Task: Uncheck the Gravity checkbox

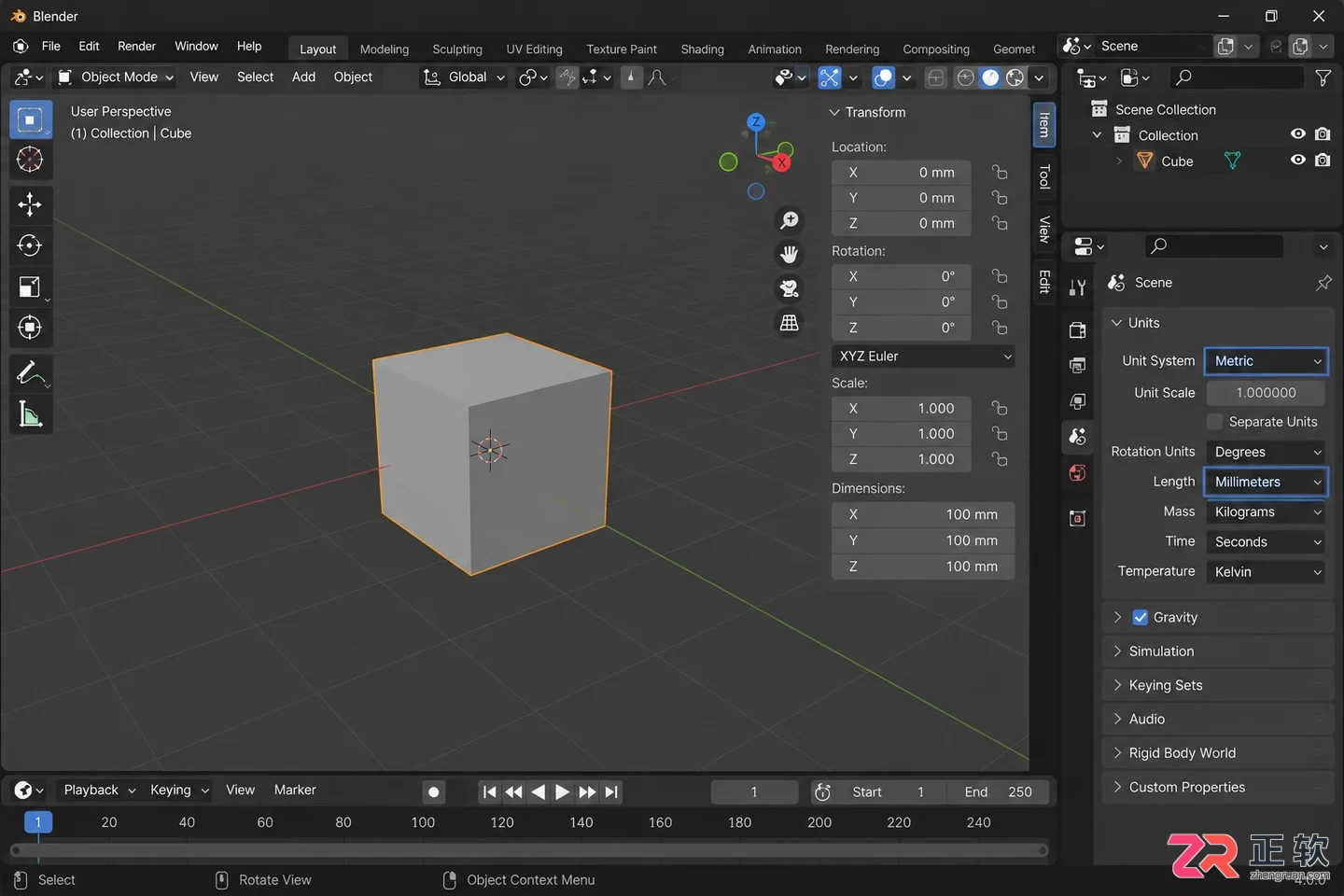Action: [x=1141, y=617]
